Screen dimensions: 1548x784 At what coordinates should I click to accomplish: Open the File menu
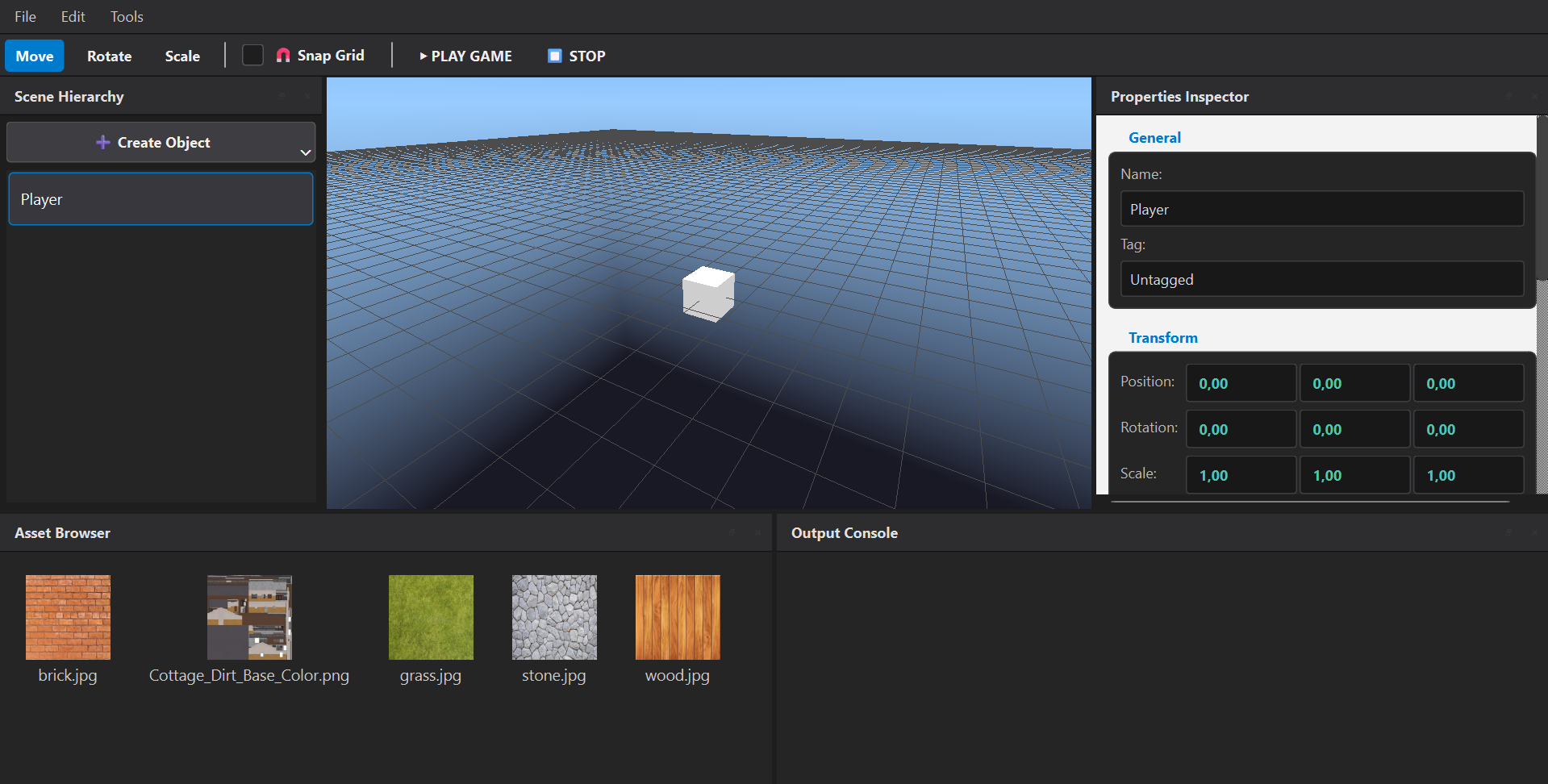pyautogui.click(x=24, y=16)
